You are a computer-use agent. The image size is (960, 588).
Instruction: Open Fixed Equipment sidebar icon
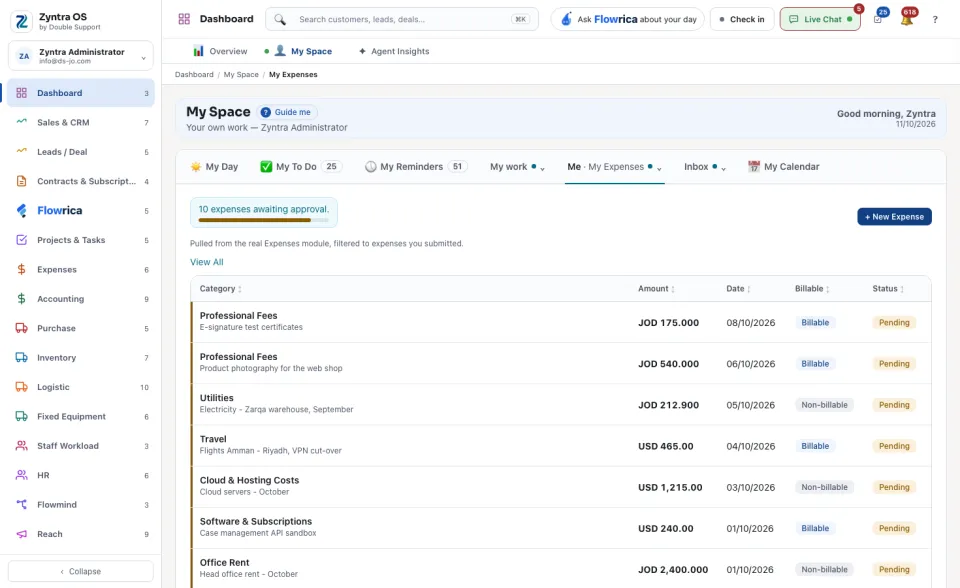21,416
